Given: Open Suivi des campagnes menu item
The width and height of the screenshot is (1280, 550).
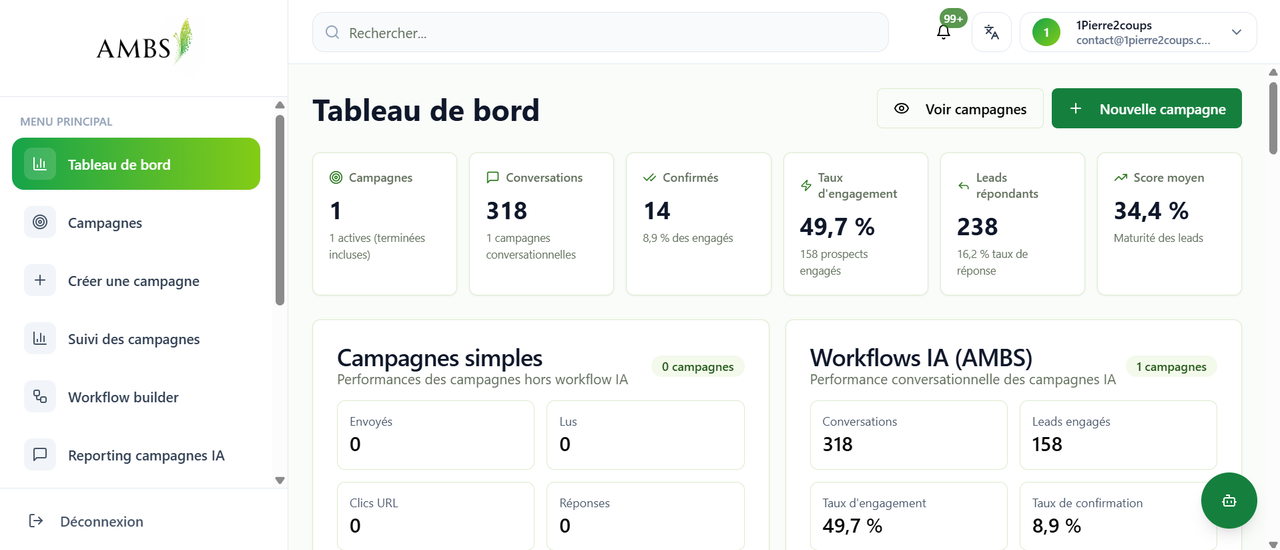Looking at the screenshot, I should [x=136, y=338].
